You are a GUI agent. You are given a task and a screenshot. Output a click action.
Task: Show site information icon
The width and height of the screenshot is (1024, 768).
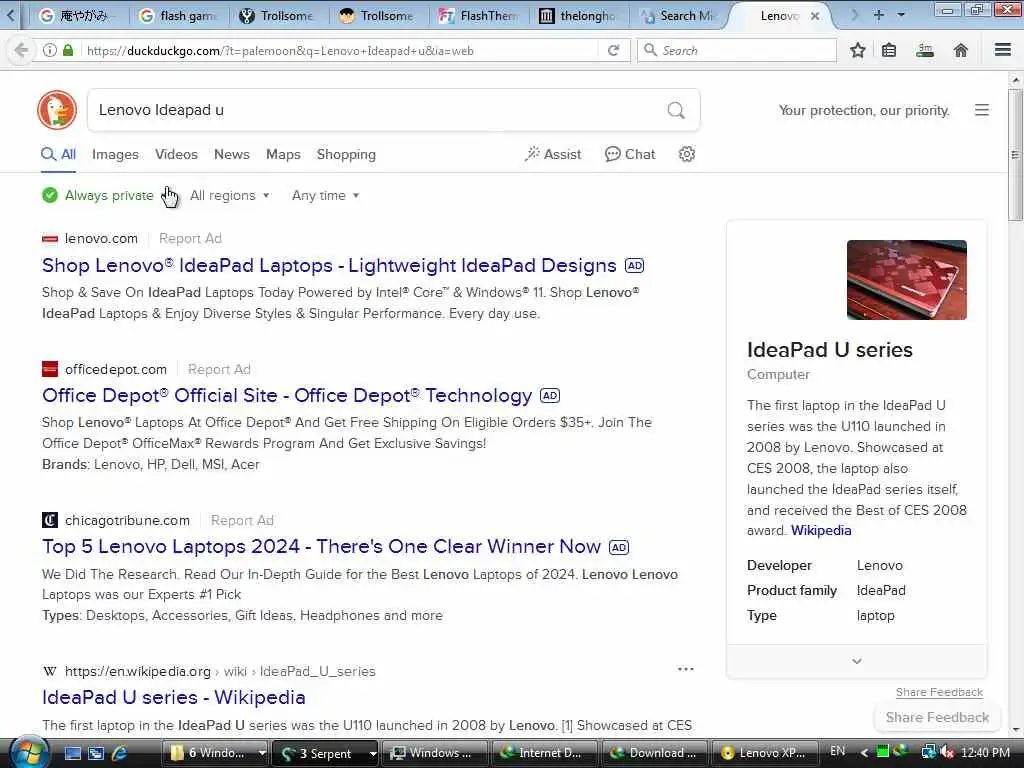pos(50,50)
